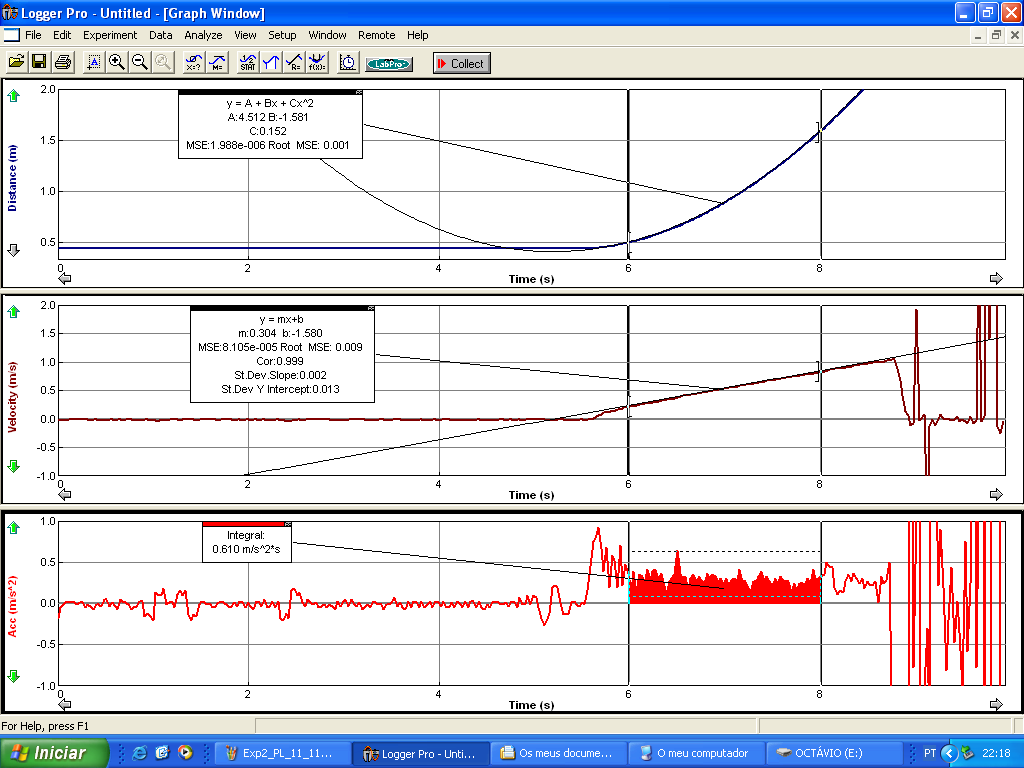Start data collection with Collect button
This screenshot has height=768, width=1024.
(461, 63)
